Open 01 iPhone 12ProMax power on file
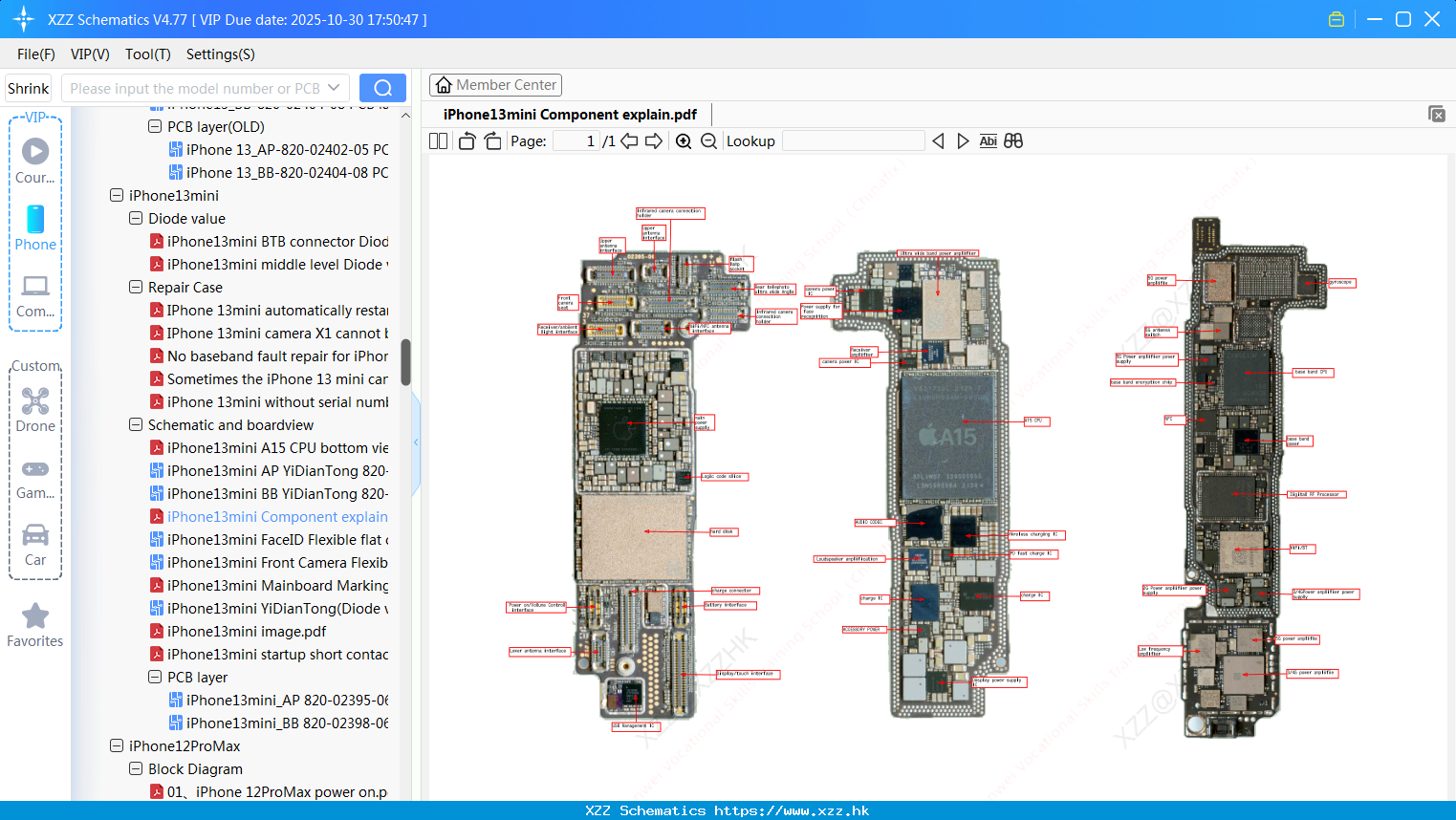 (x=269, y=791)
